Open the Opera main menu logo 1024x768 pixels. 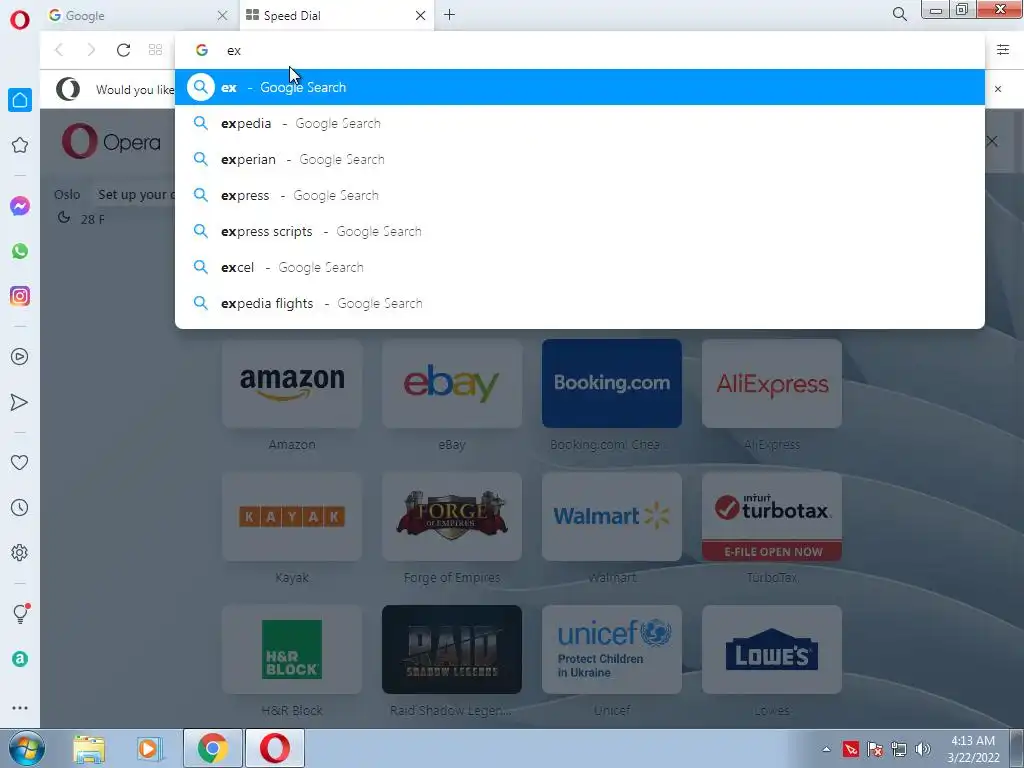tap(20, 19)
